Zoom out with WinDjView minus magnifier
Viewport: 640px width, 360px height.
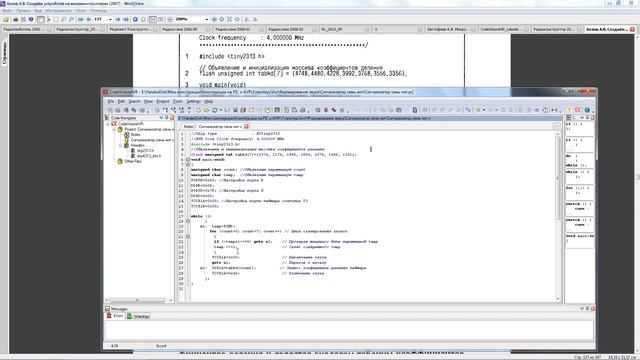(170, 19)
